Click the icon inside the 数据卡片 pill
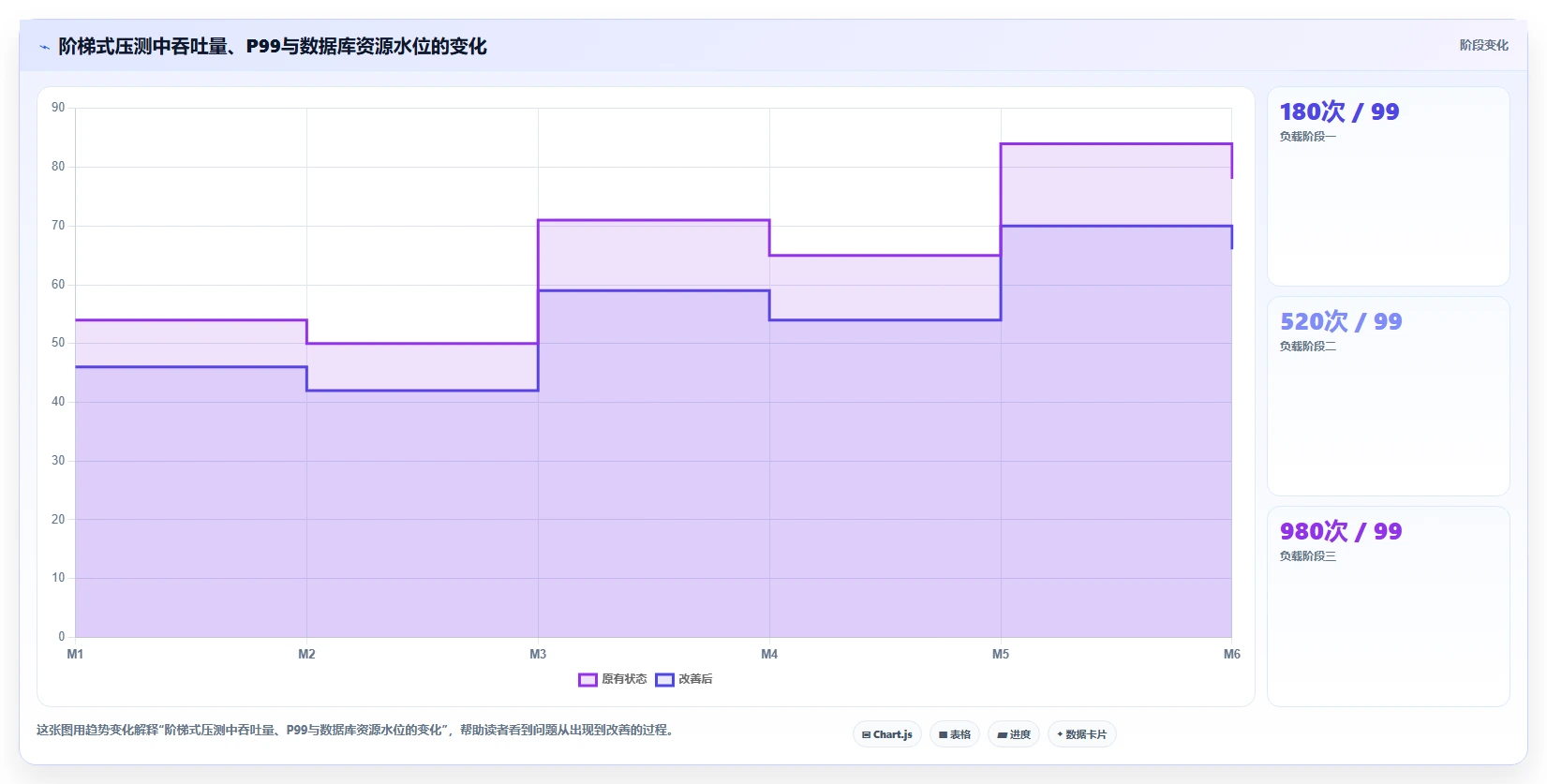 click(1060, 734)
